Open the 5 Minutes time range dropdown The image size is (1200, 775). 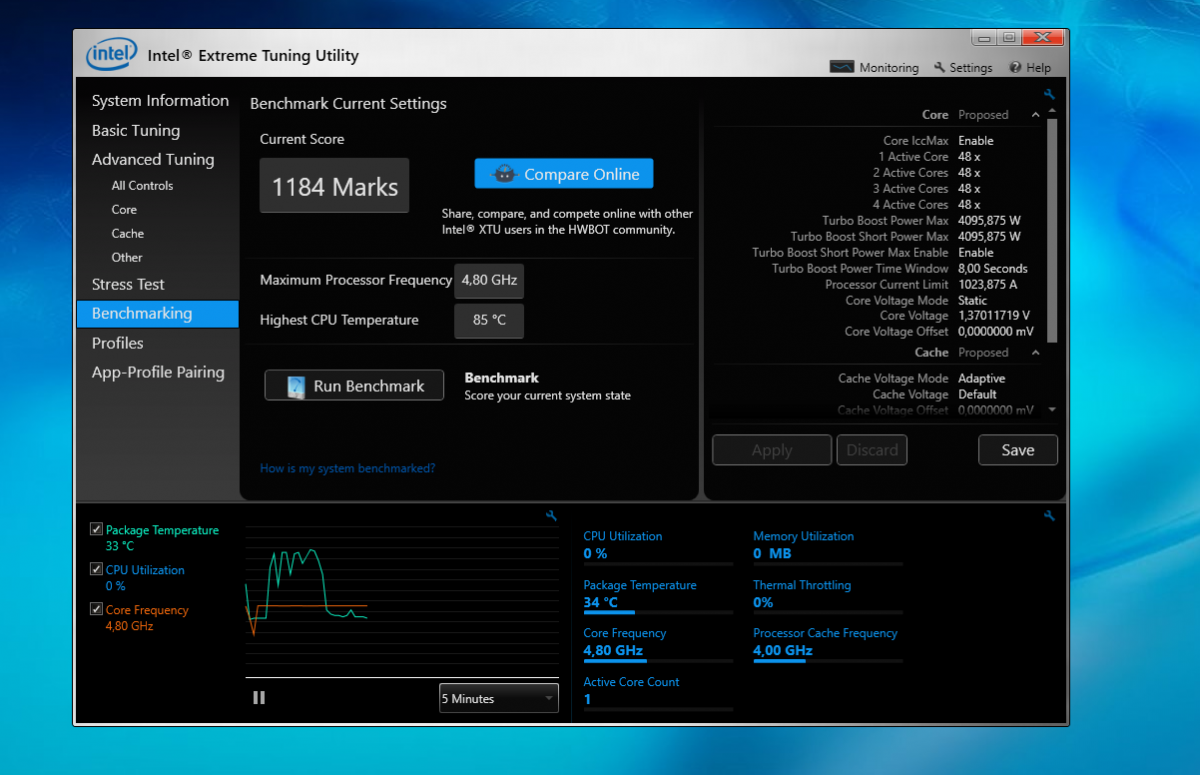pyautogui.click(x=498, y=698)
